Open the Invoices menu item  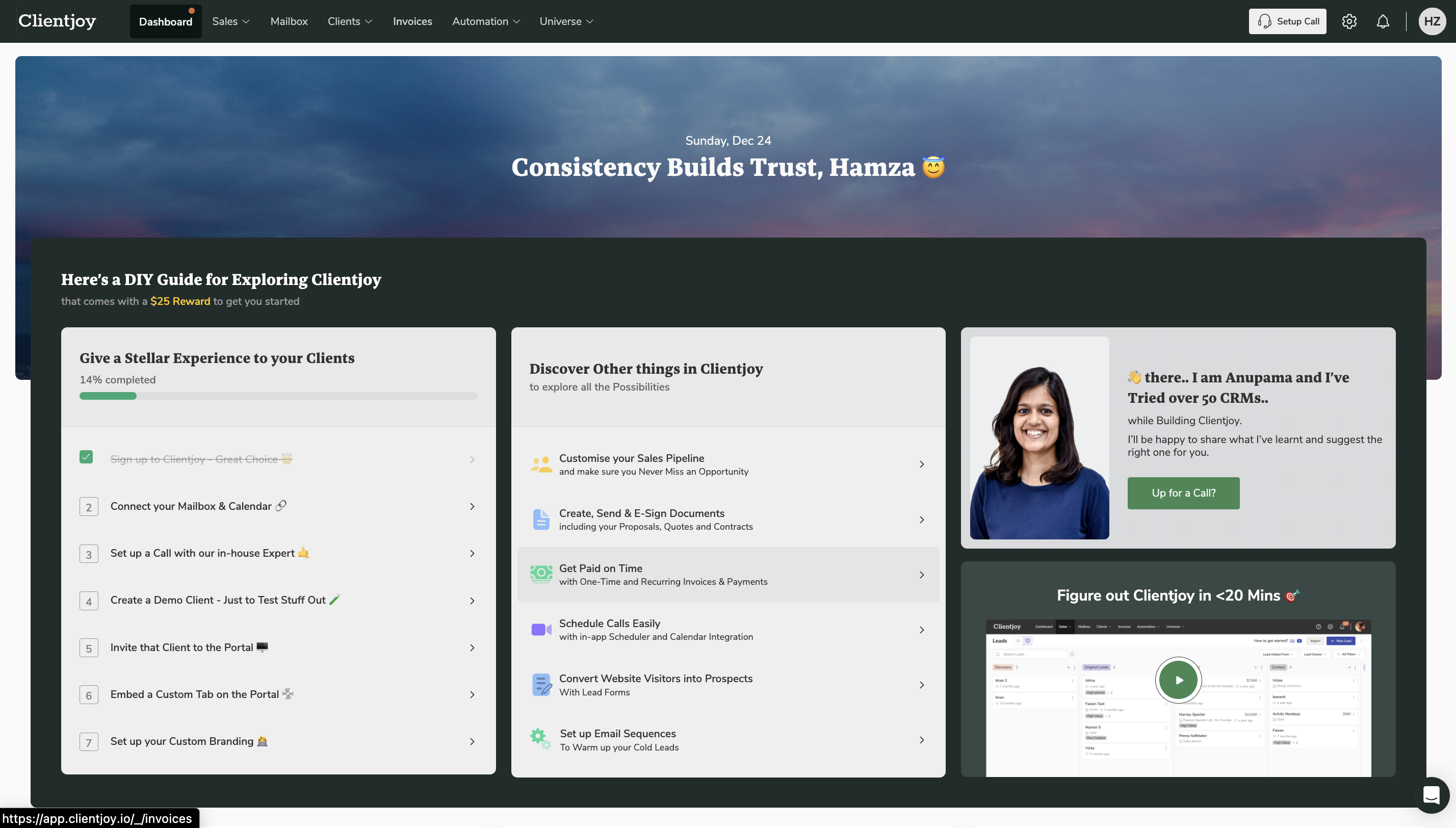coord(412,21)
